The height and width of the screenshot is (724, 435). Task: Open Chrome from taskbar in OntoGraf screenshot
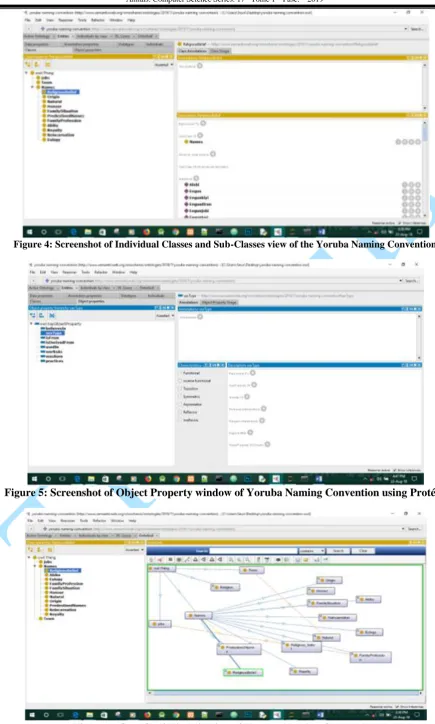coord(175,715)
